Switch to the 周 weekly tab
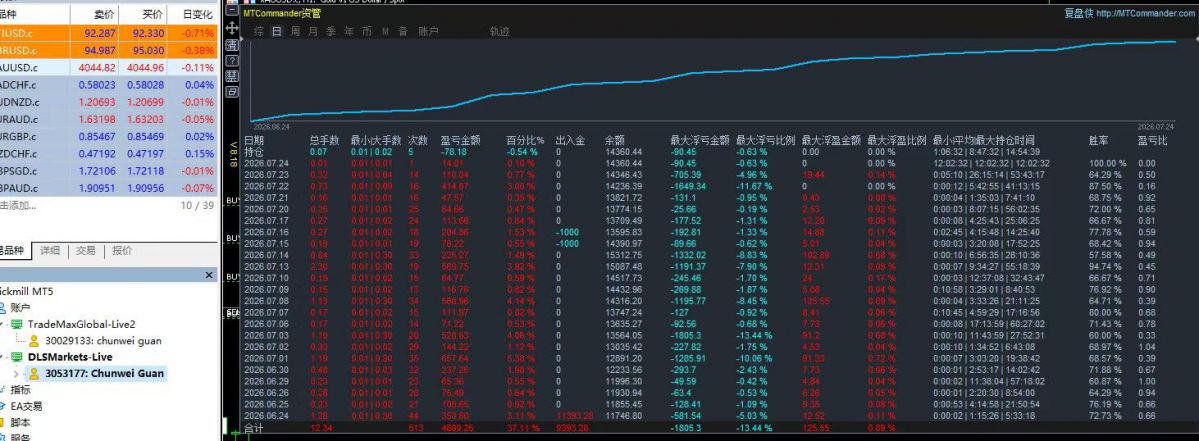The width and height of the screenshot is (1199, 441). (x=295, y=31)
